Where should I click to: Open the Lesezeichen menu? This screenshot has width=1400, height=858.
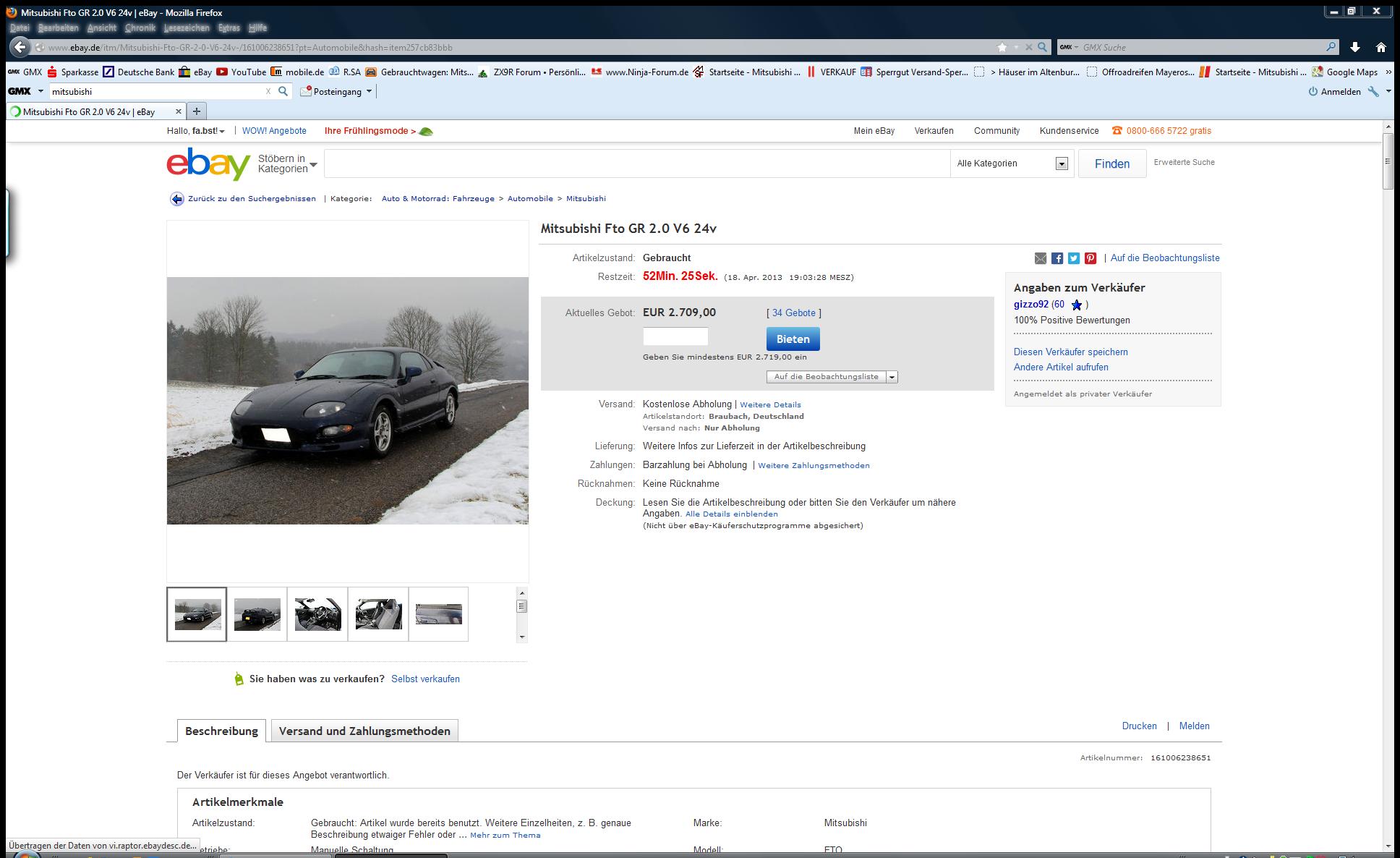pos(187,28)
